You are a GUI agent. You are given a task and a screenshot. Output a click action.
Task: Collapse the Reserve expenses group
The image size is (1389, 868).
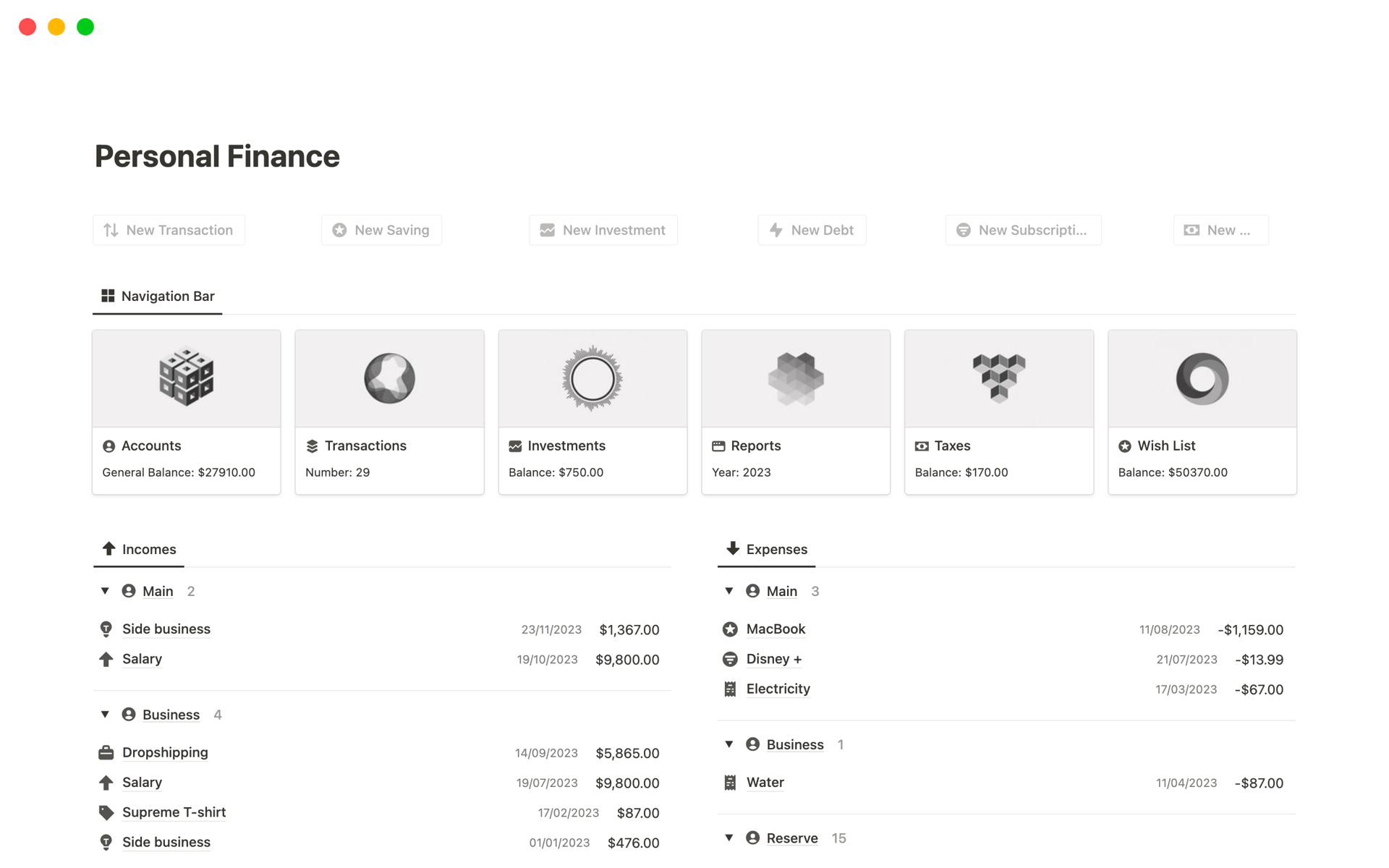coord(729,838)
